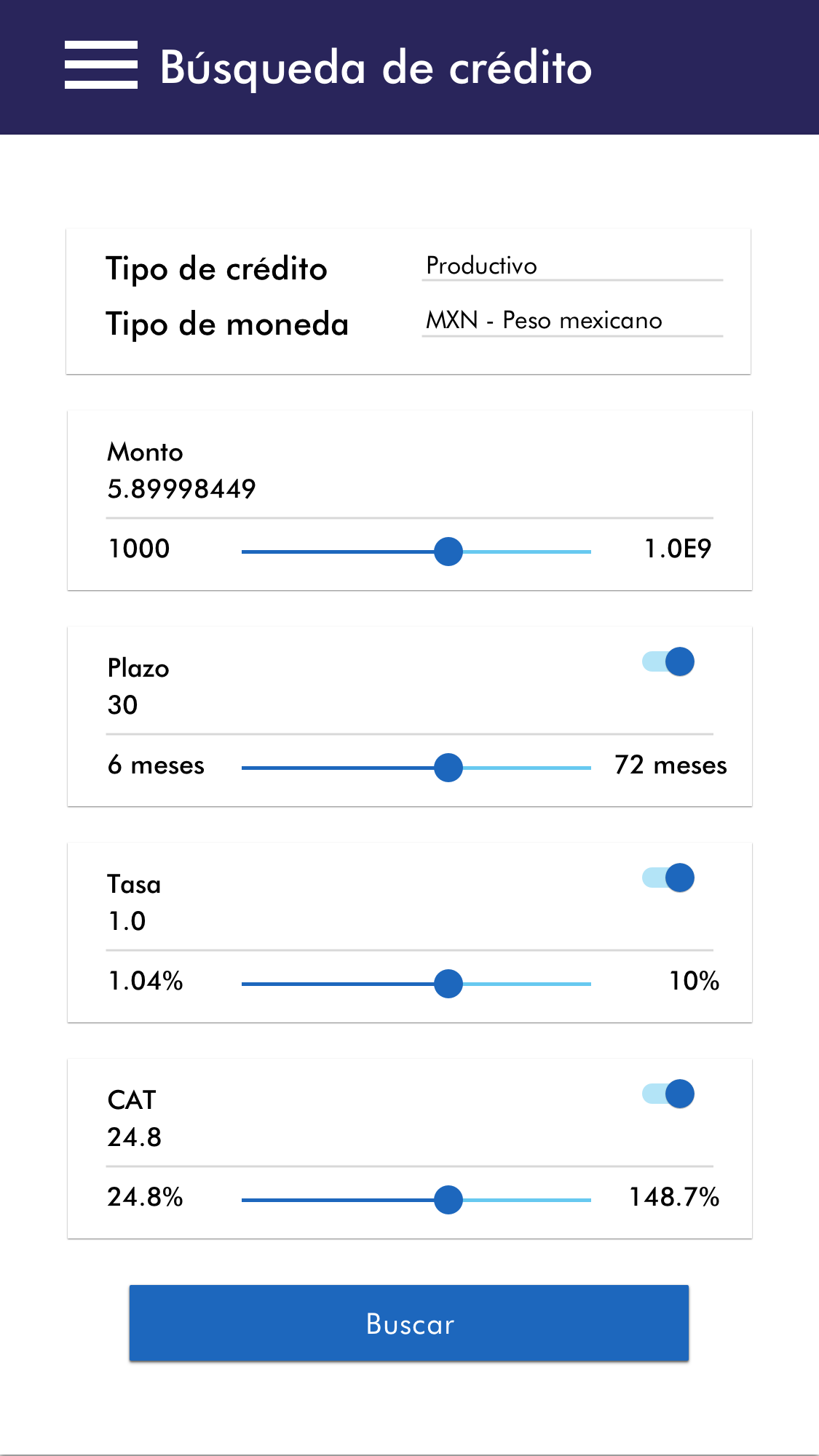Turn off the CAT toggle switch
Screen dimensions: 819x1456
(x=668, y=1094)
